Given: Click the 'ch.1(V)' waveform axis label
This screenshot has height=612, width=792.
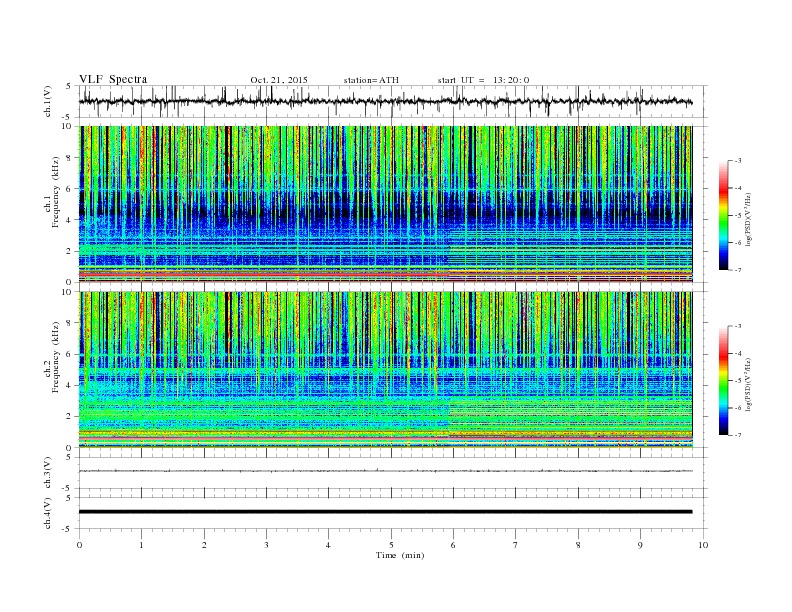Looking at the screenshot, I should coord(47,102).
